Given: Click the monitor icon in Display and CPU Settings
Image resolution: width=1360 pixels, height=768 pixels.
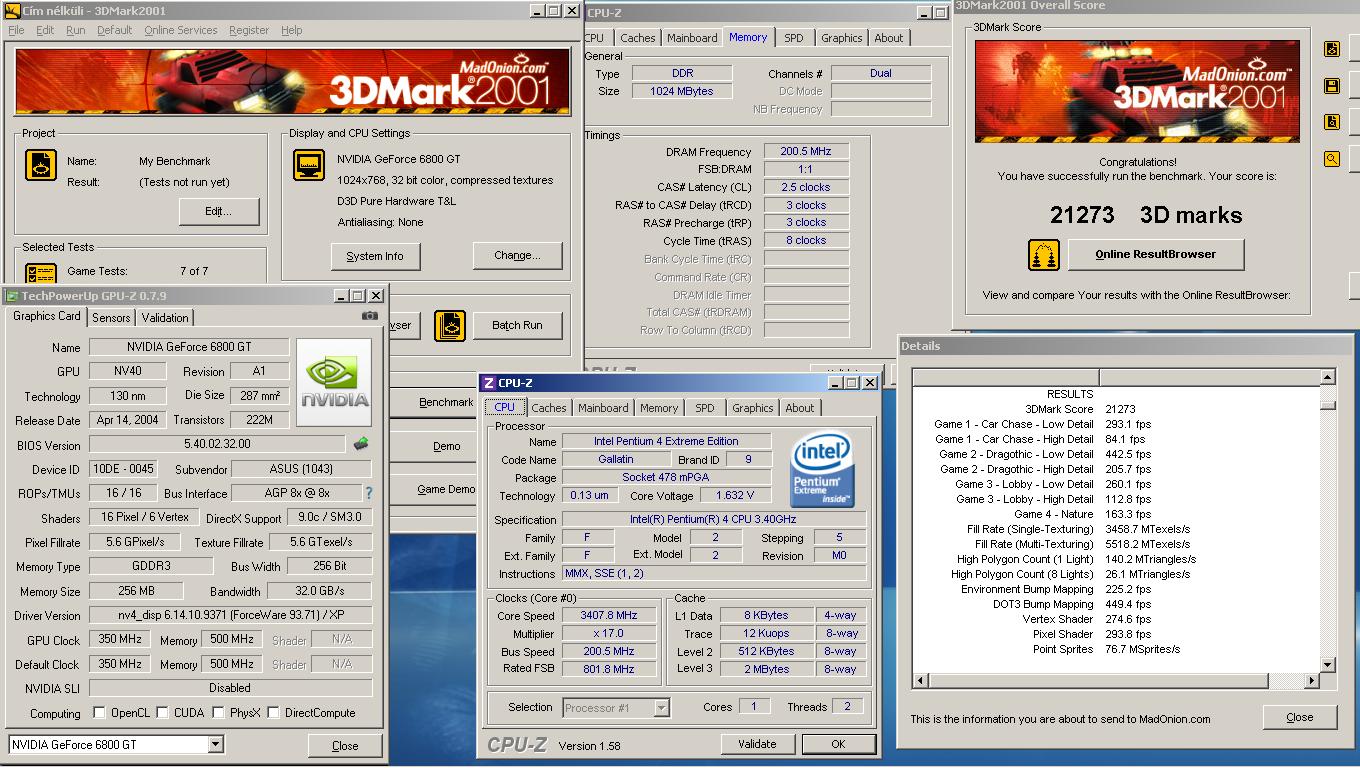Looking at the screenshot, I should (309, 166).
